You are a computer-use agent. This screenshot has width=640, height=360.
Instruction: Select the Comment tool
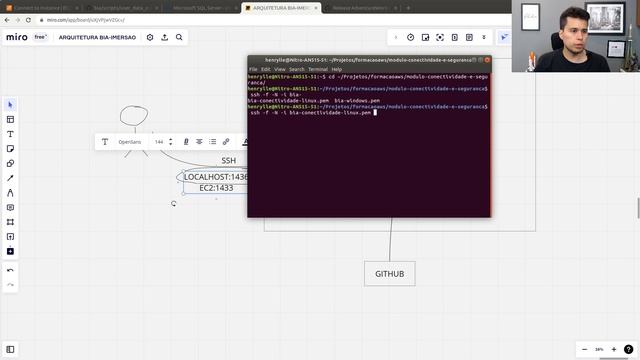point(10,207)
